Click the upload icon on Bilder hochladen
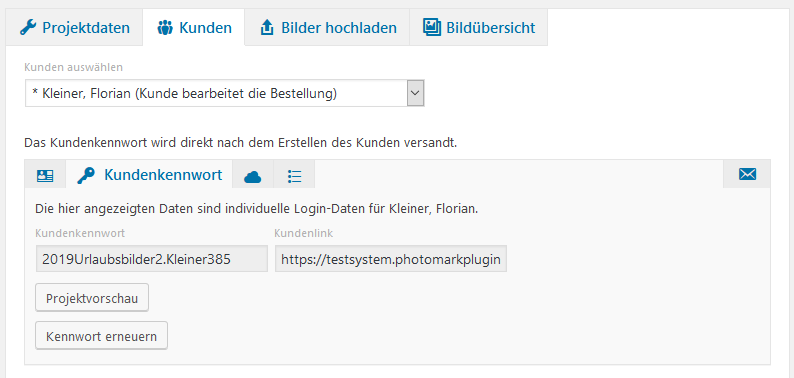Viewport: 794px width, 378px height. (266, 27)
